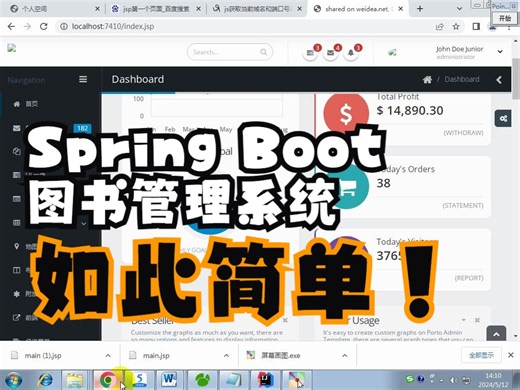Collapse the Server Usage panel caret
The height and width of the screenshot is (390, 520).
pyautogui.click(x=464, y=320)
